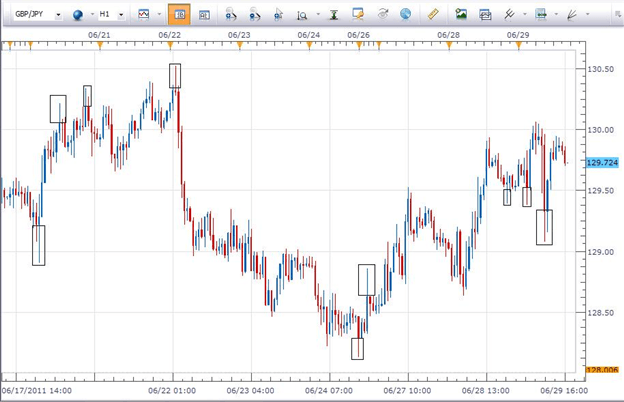Click the 06/22 01:00 time label
Screen dimensions: 624x402
172,390
